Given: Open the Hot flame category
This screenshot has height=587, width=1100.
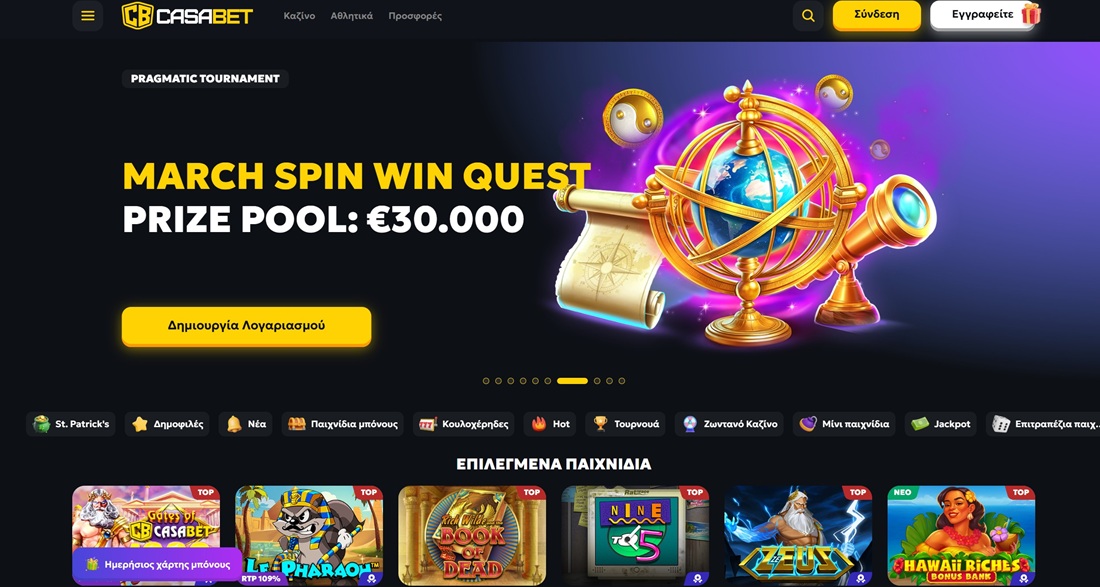Looking at the screenshot, I should tap(550, 424).
